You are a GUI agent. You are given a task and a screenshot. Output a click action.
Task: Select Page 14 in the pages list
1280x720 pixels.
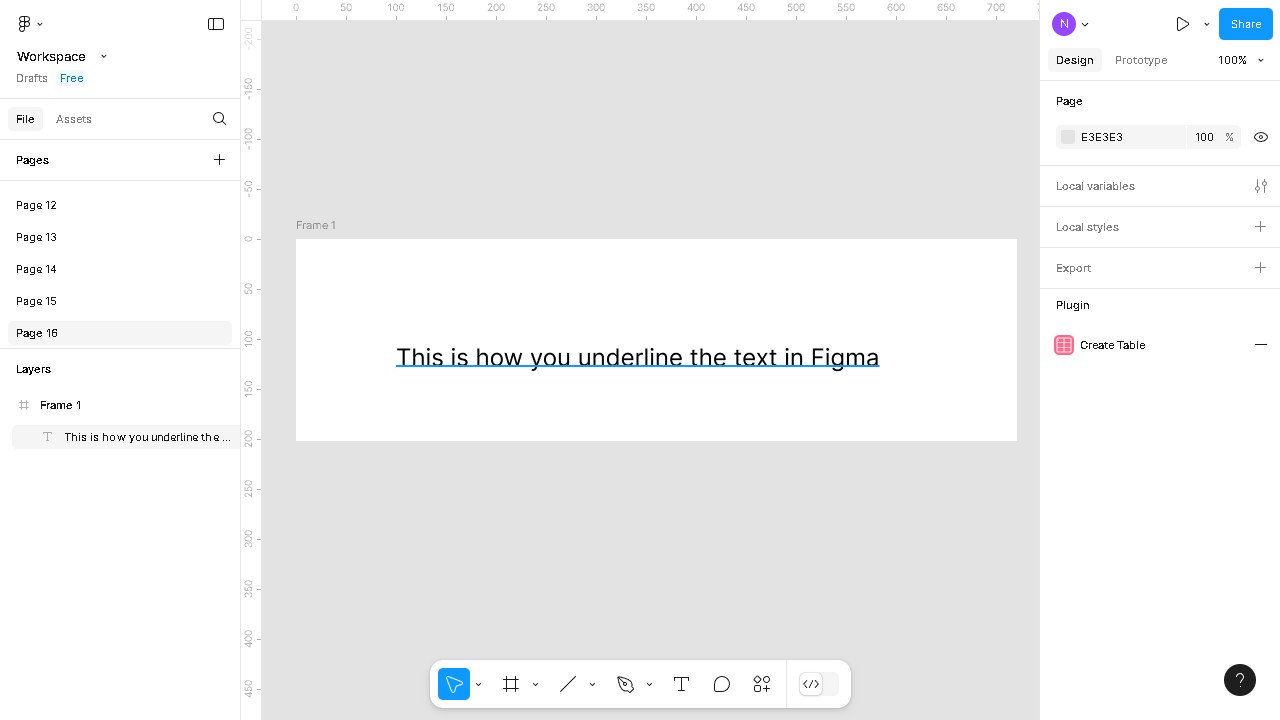[x=36, y=269]
